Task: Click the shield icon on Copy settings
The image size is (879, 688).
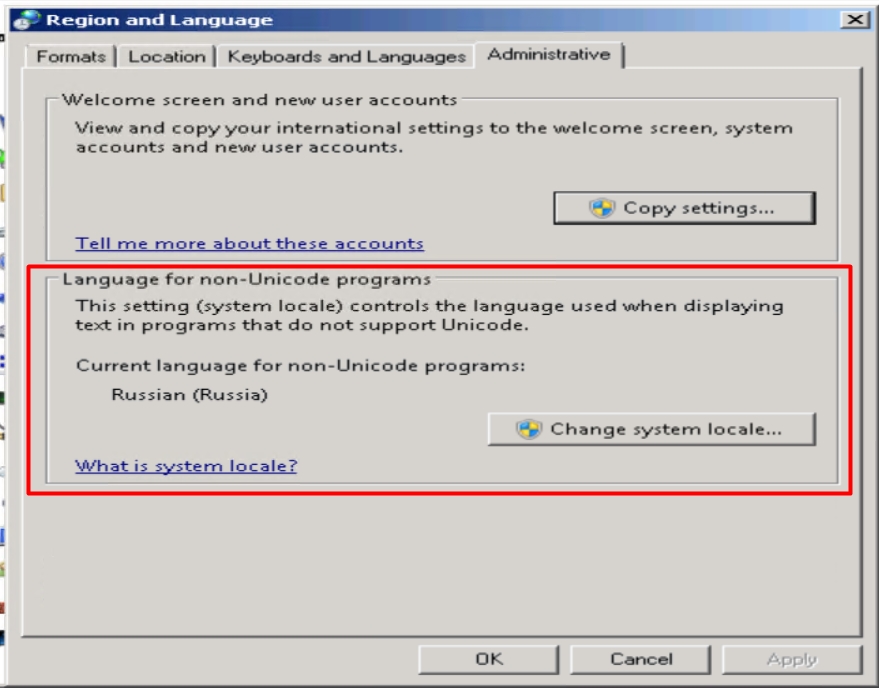Action: [x=602, y=208]
